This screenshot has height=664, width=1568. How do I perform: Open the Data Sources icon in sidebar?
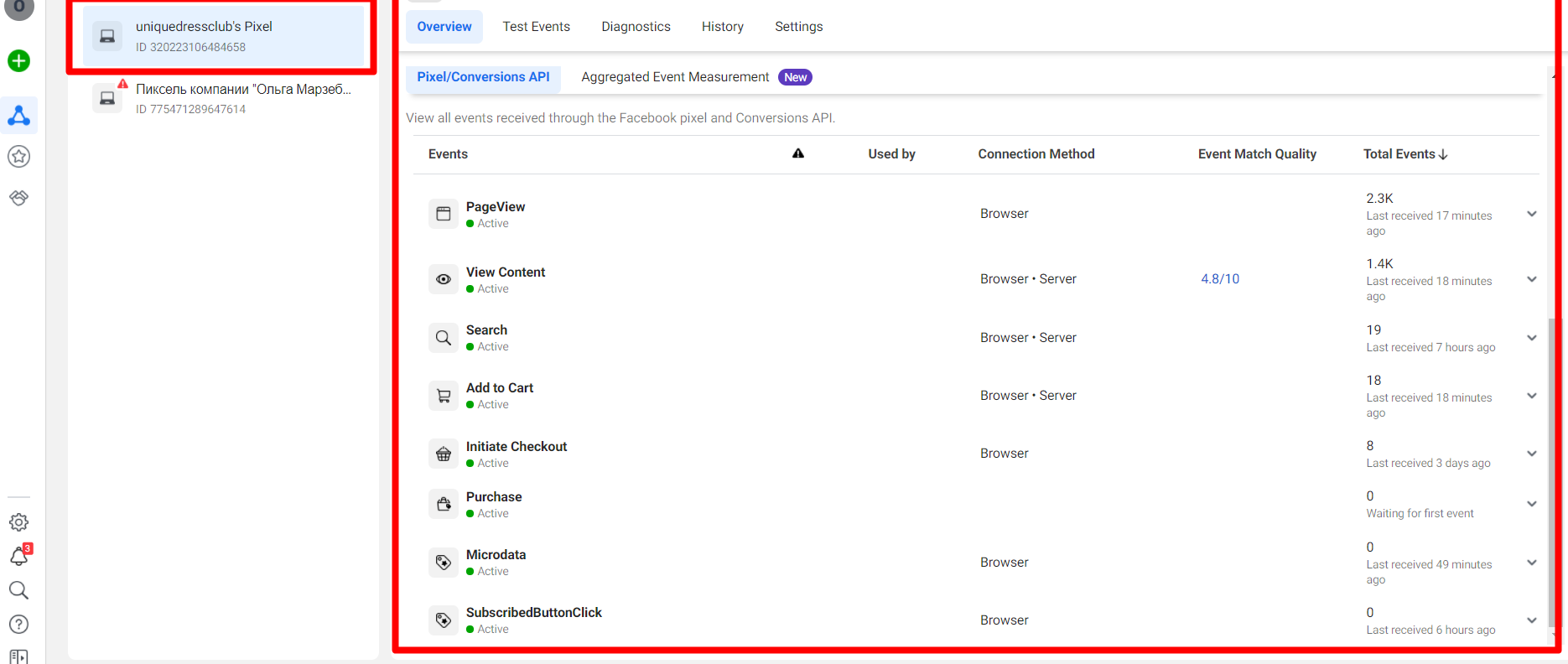pos(18,116)
